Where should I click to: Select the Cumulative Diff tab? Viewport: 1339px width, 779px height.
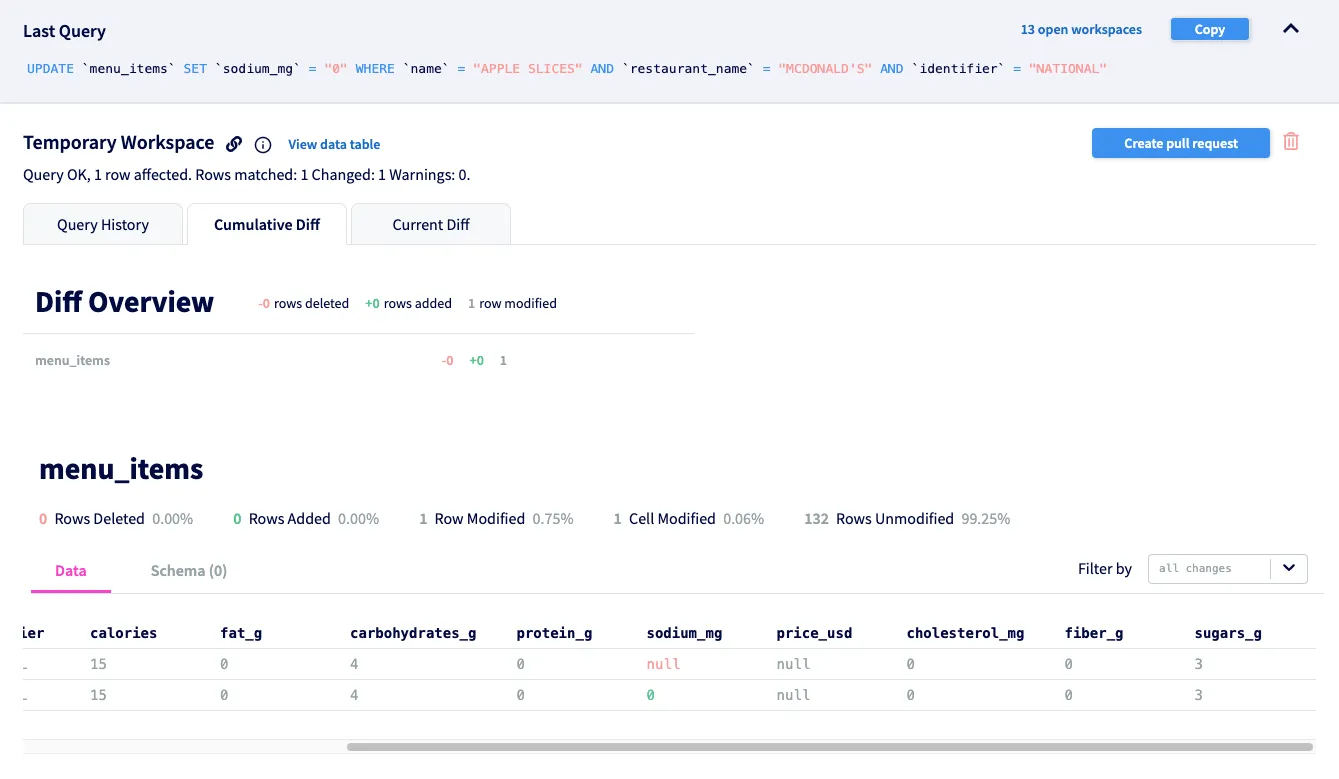pos(267,225)
